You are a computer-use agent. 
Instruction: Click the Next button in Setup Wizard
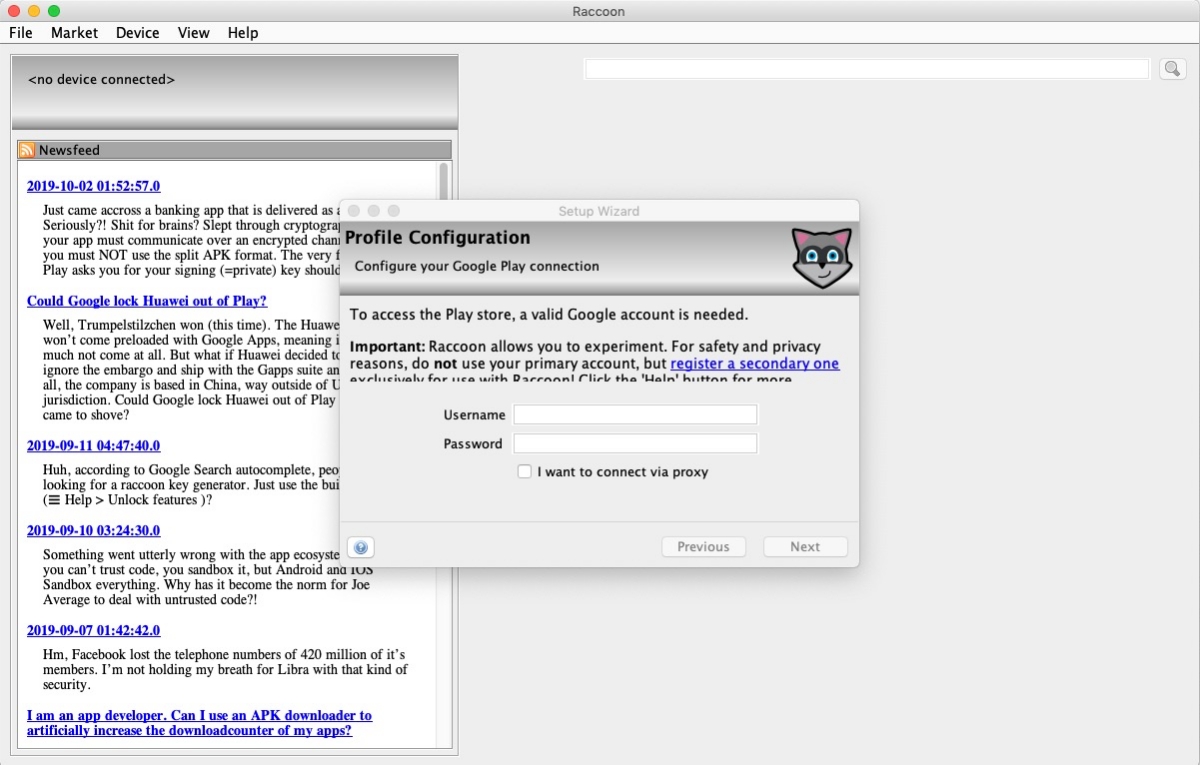805,547
